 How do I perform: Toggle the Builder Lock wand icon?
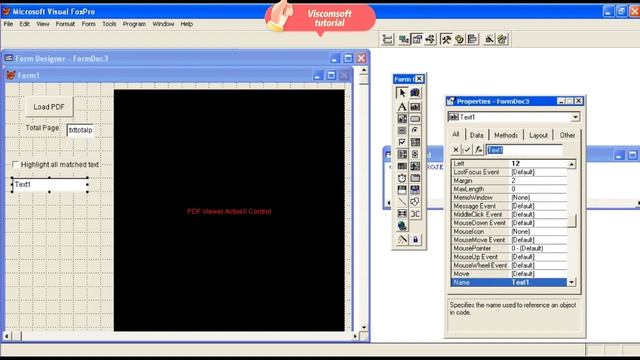[402, 240]
